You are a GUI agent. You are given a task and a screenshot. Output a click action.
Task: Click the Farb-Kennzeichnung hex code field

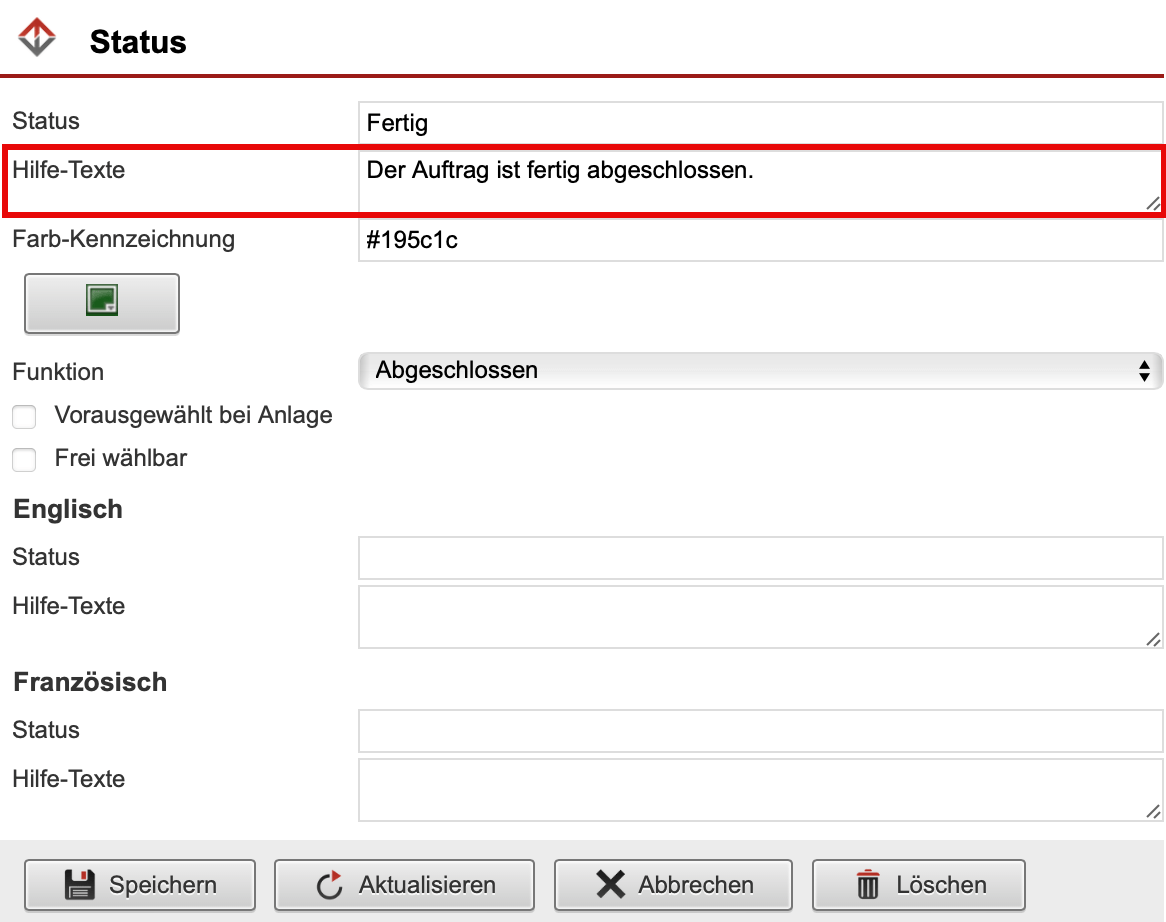(x=700, y=240)
